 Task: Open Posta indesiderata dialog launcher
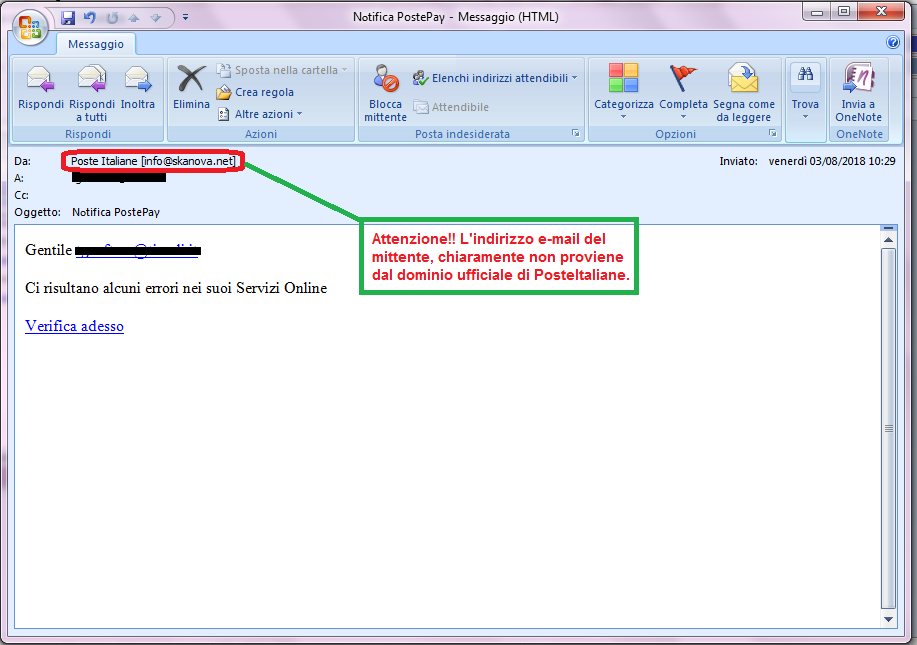coord(575,134)
